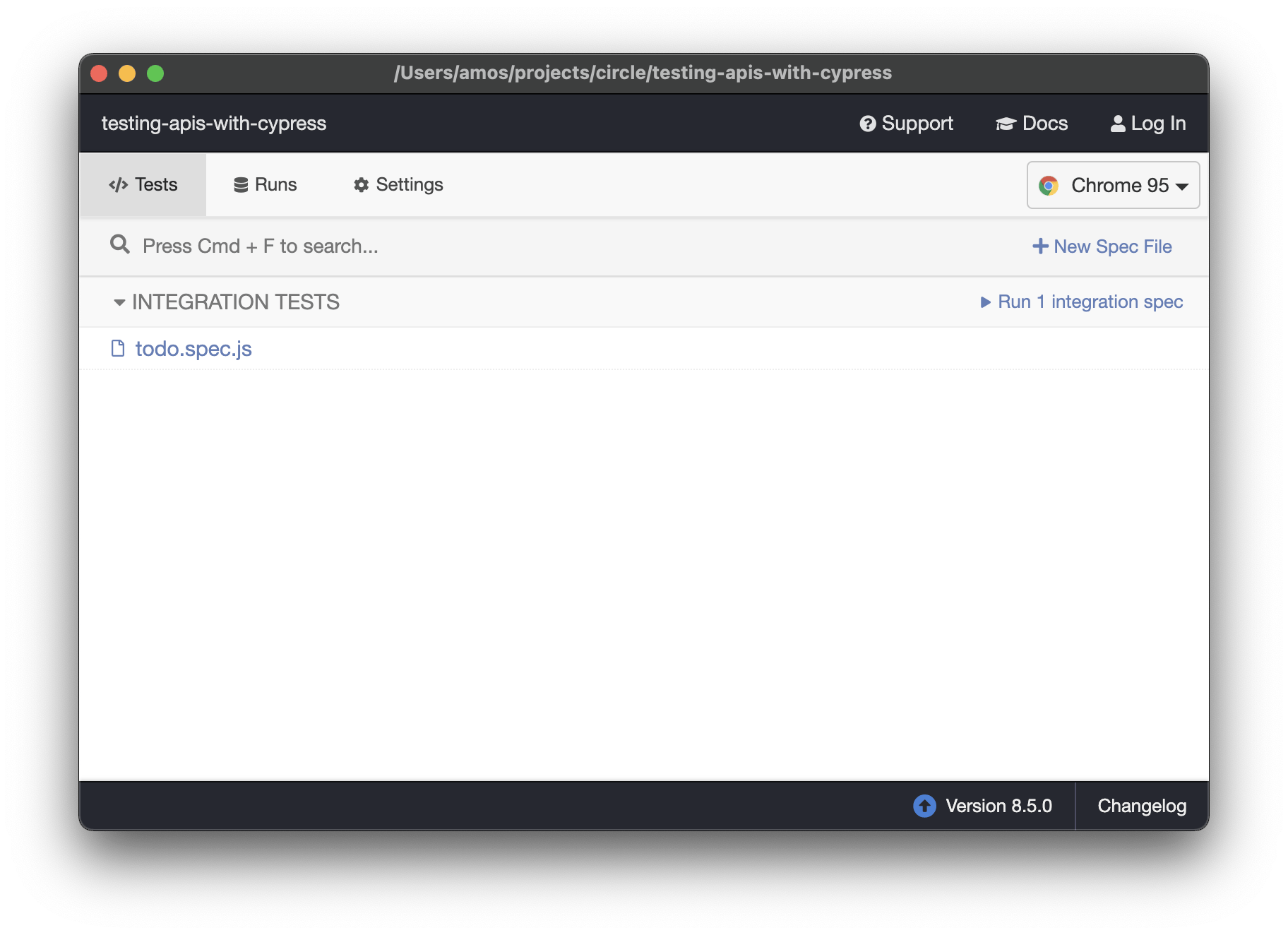This screenshot has height=935, width=1288.
Task: Click the file icon beside todo.spec.js
Action: [x=118, y=348]
